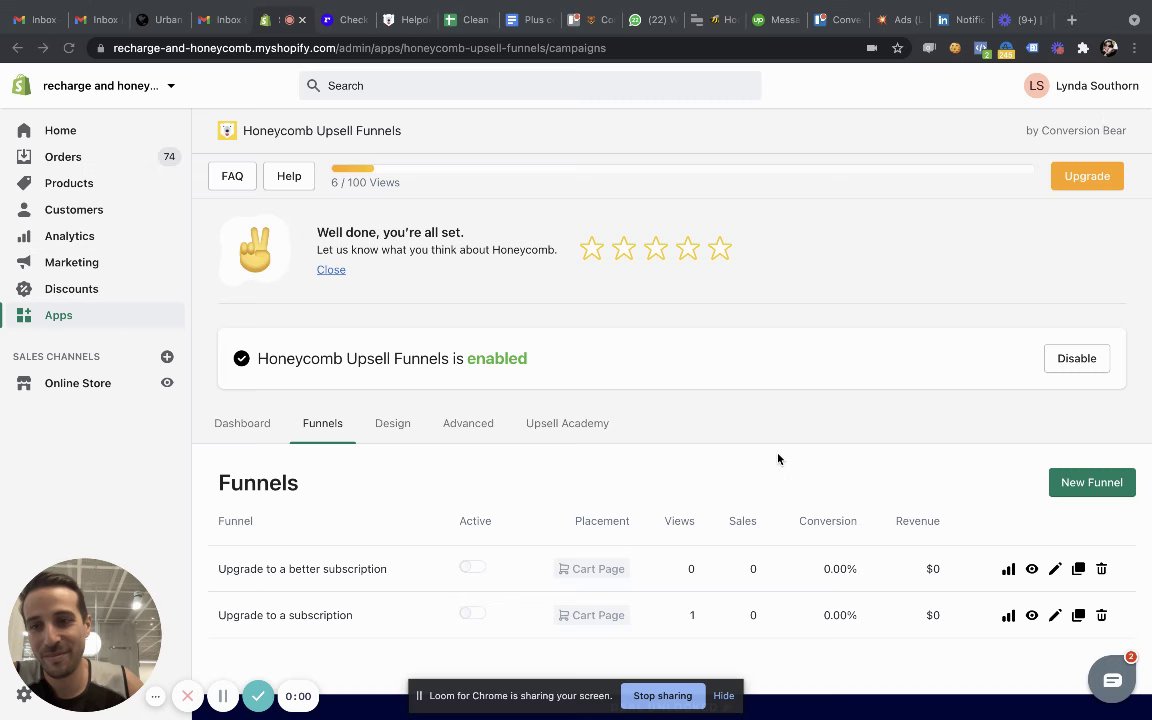Delete the Upgrade to a subscription funnel

pos(1101,615)
